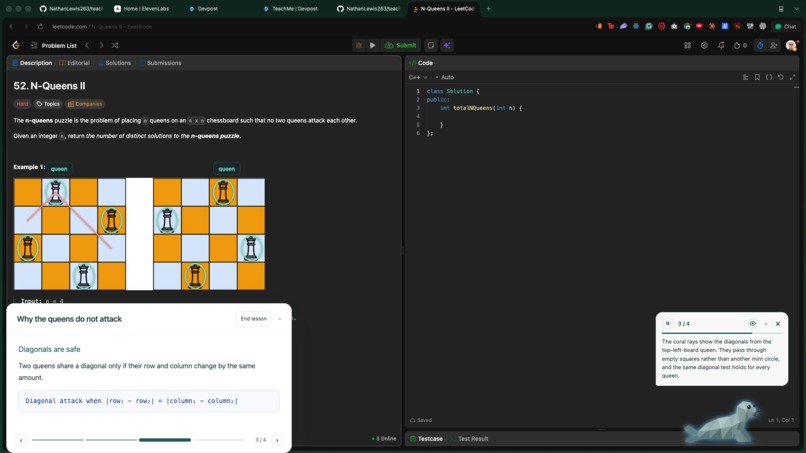Go to the next lesson step

pos(277,440)
